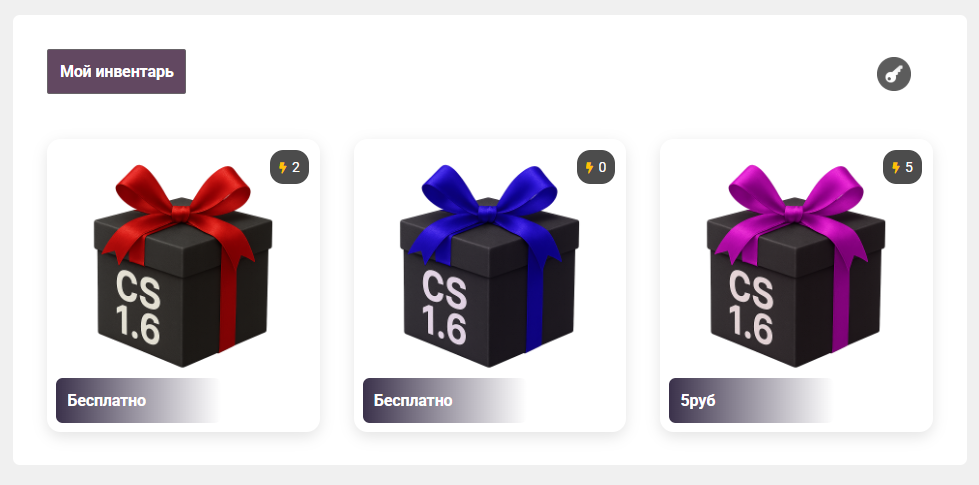Click the 5руб price label

click(698, 400)
